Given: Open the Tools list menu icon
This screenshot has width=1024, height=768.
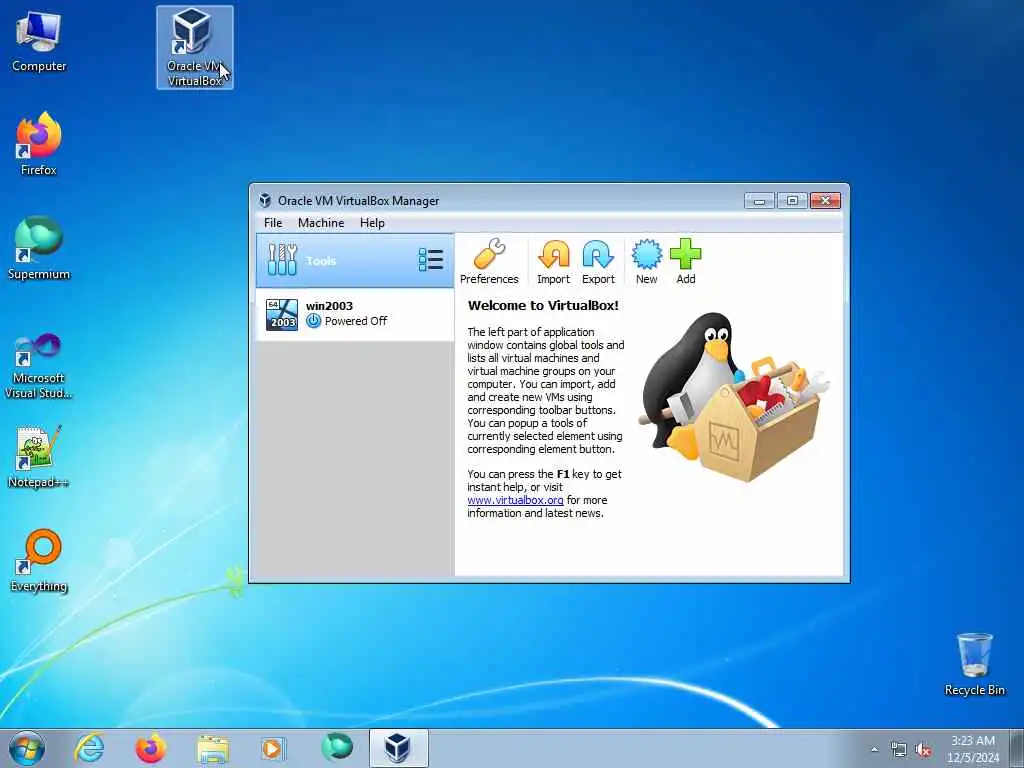Looking at the screenshot, I should (x=431, y=260).
